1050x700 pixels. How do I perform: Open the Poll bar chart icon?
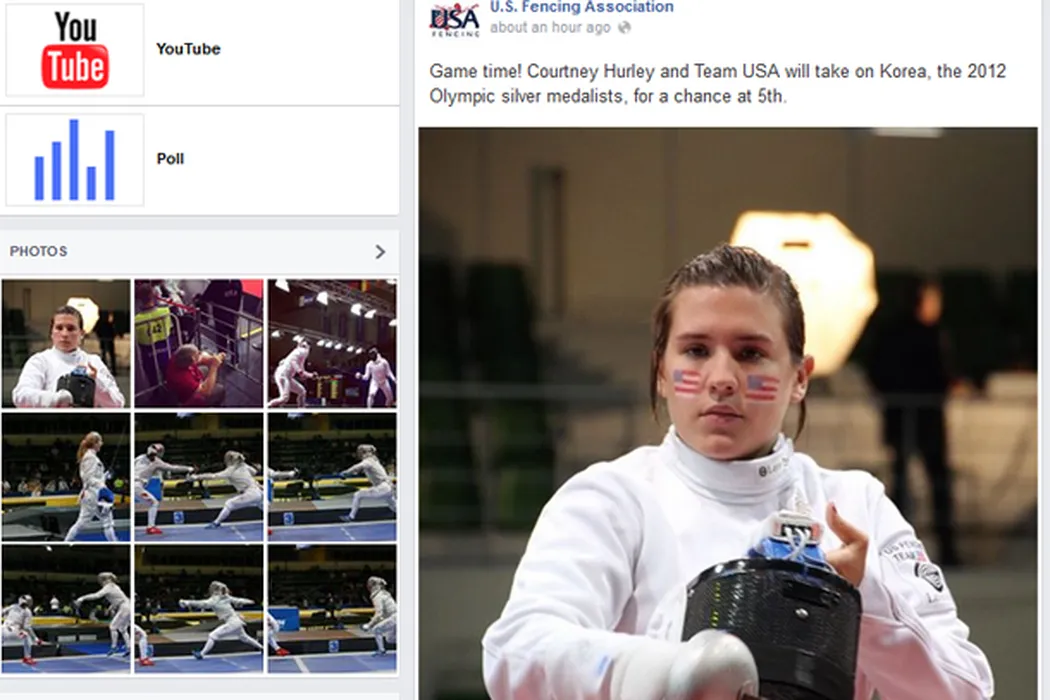[x=75, y=160]
